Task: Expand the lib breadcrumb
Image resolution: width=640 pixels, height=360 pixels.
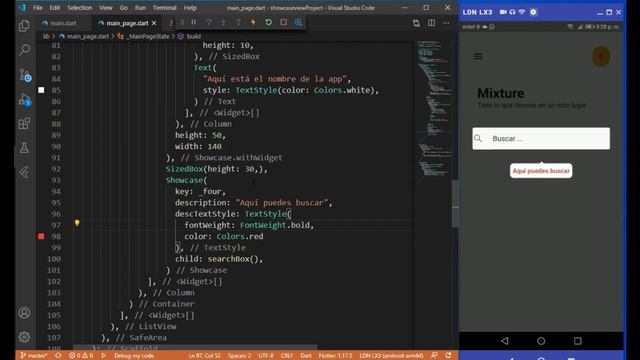Action: pos(46,36)
